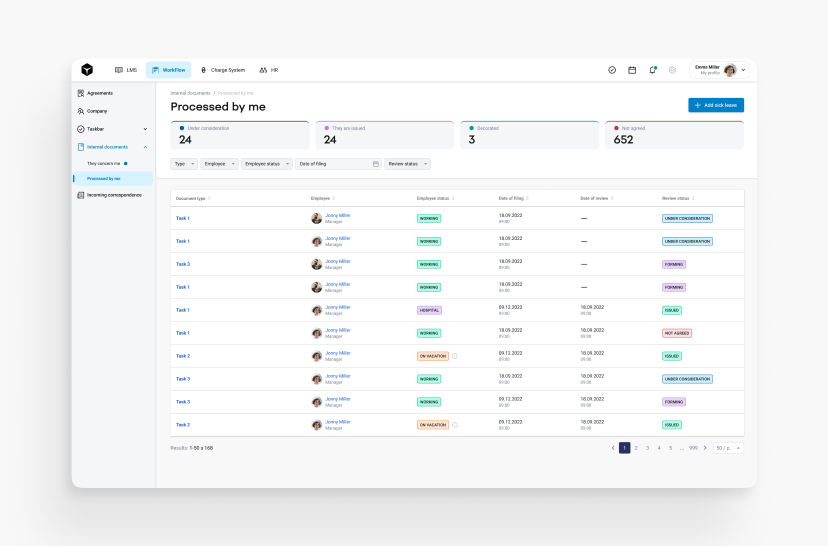
Task: Switch to the LMS tab
Action: pos(126,70)
